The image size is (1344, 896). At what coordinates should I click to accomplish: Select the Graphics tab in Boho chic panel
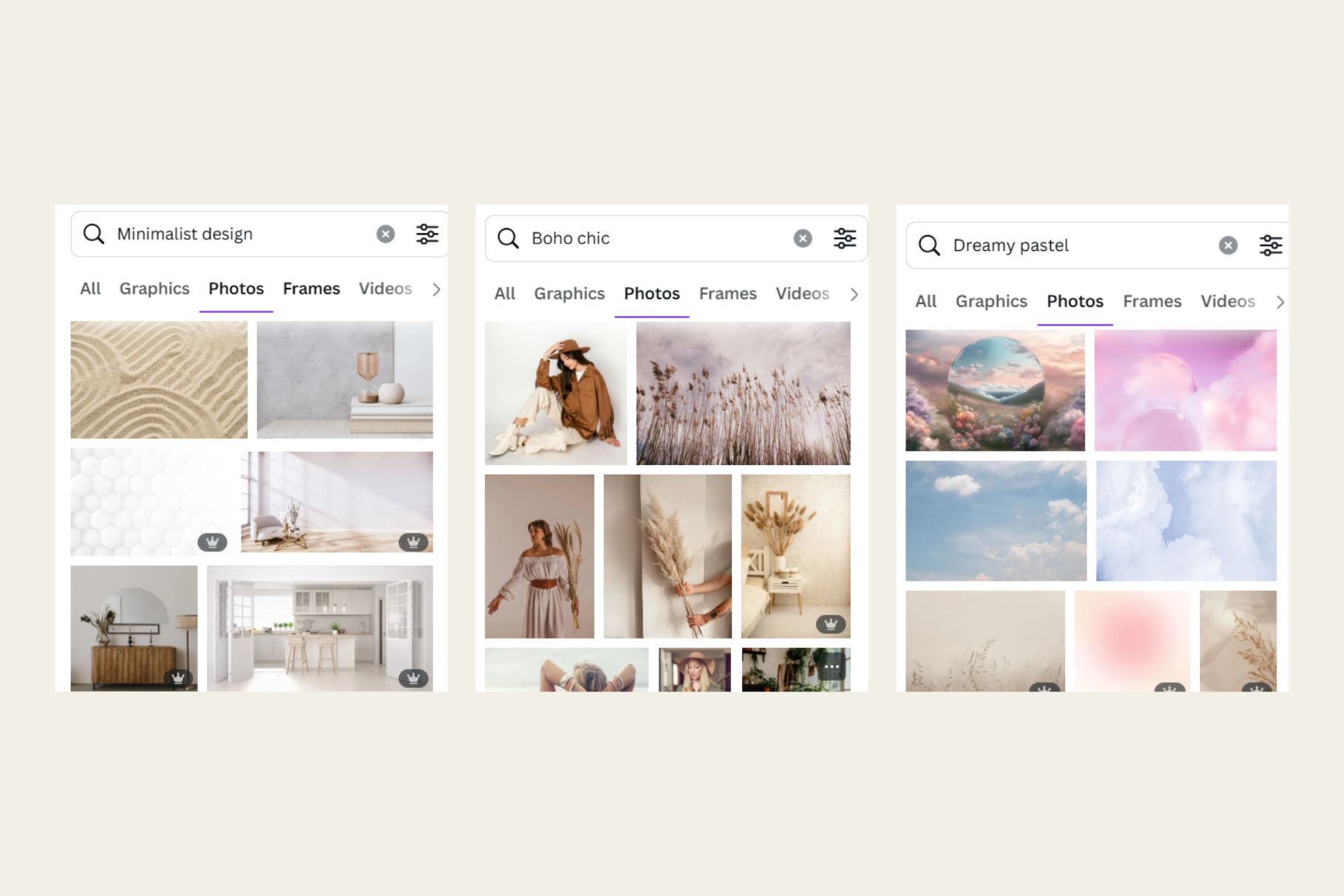pos(569,294)
